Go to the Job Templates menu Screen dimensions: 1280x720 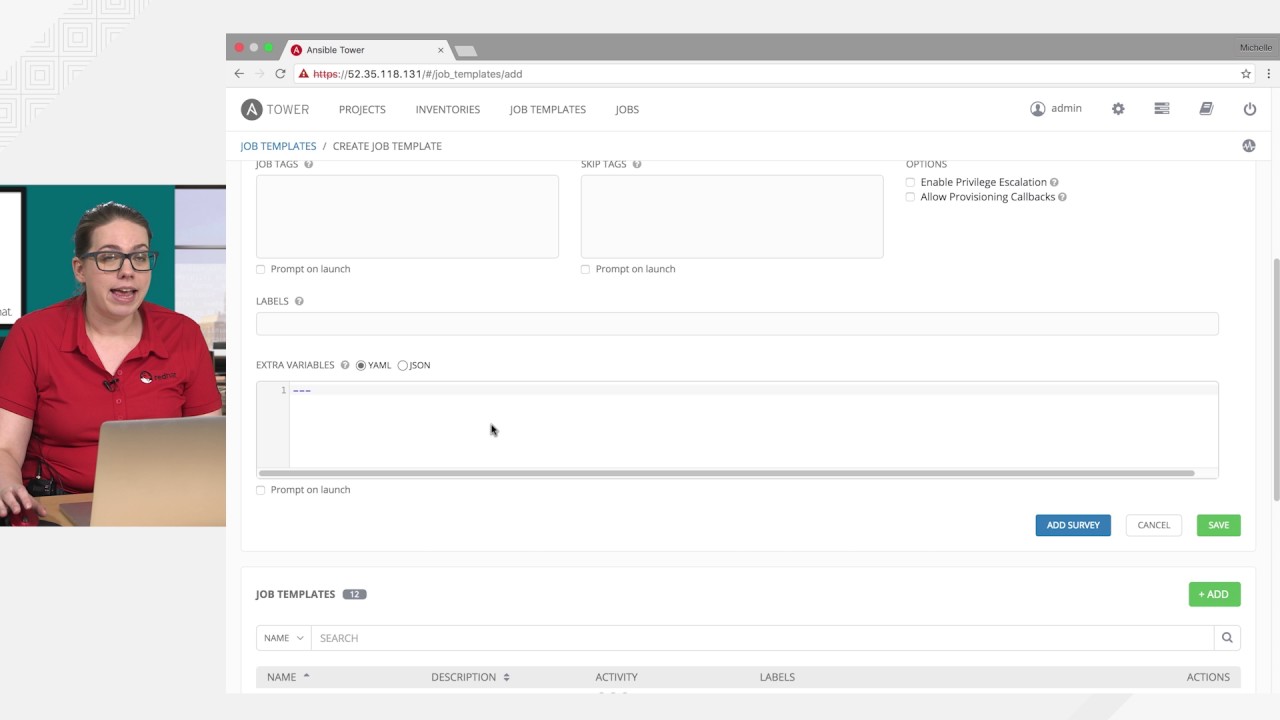548,109
